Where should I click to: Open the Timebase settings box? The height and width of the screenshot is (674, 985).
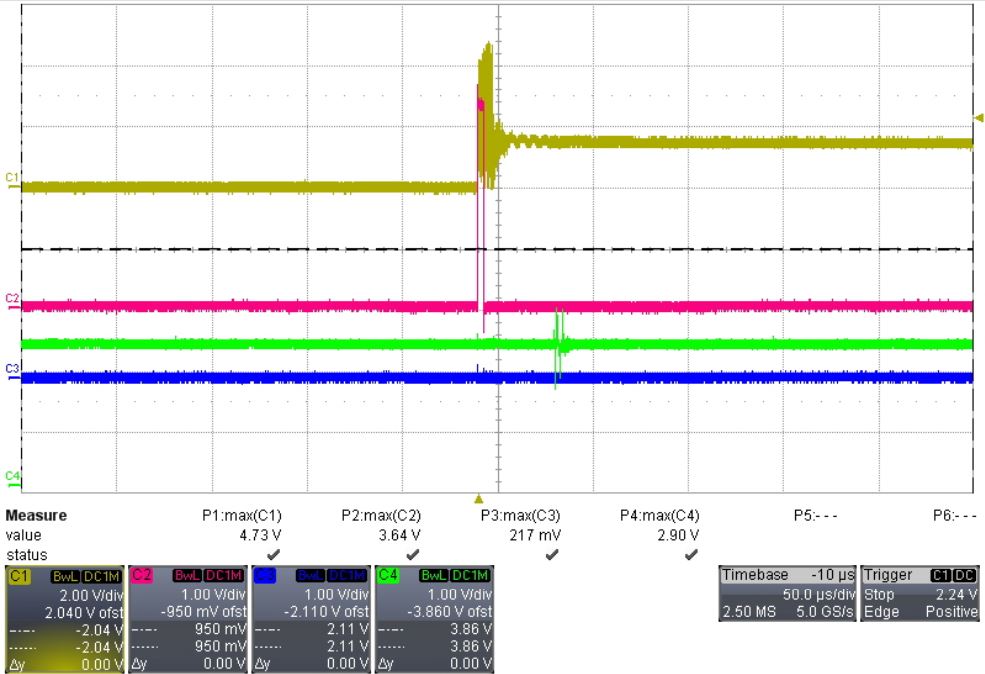(787, 594)
